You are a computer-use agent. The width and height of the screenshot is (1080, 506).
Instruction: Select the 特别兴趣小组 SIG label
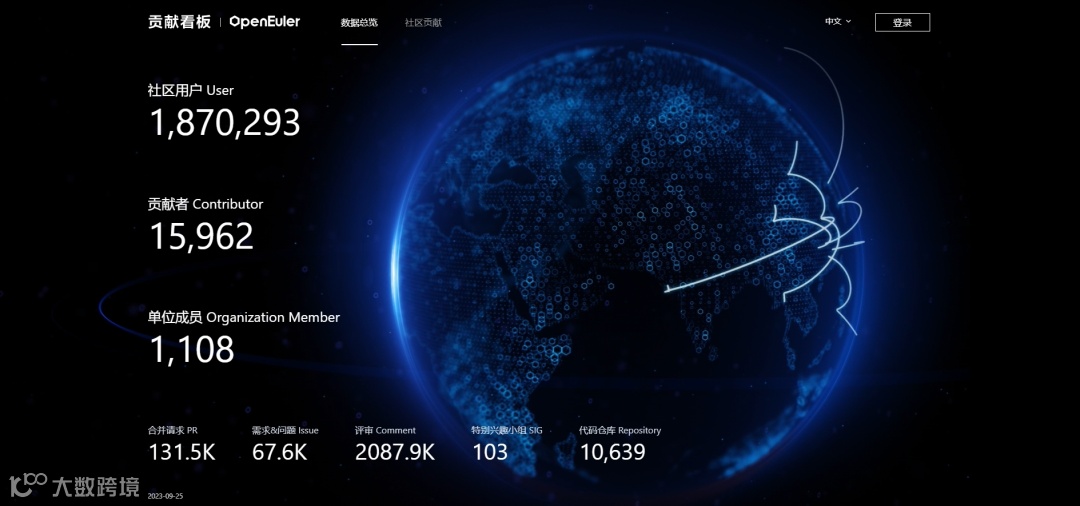507,430
